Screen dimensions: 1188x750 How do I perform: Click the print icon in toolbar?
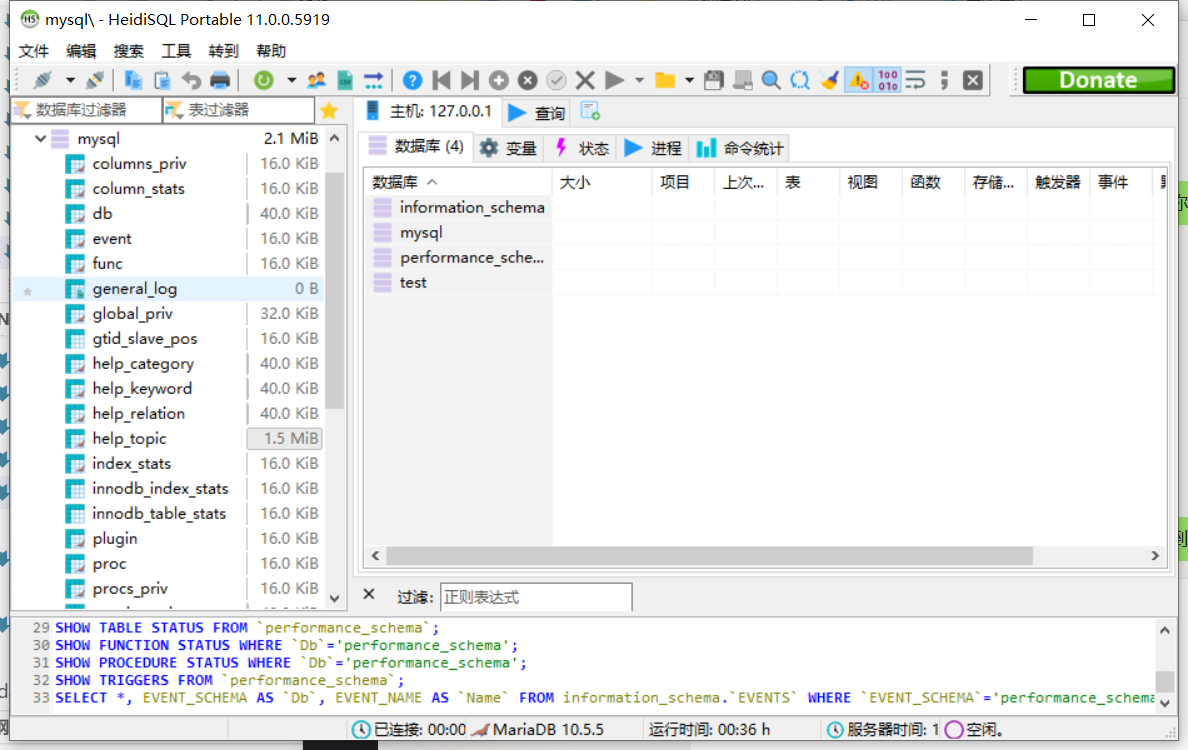coord(220,80)
